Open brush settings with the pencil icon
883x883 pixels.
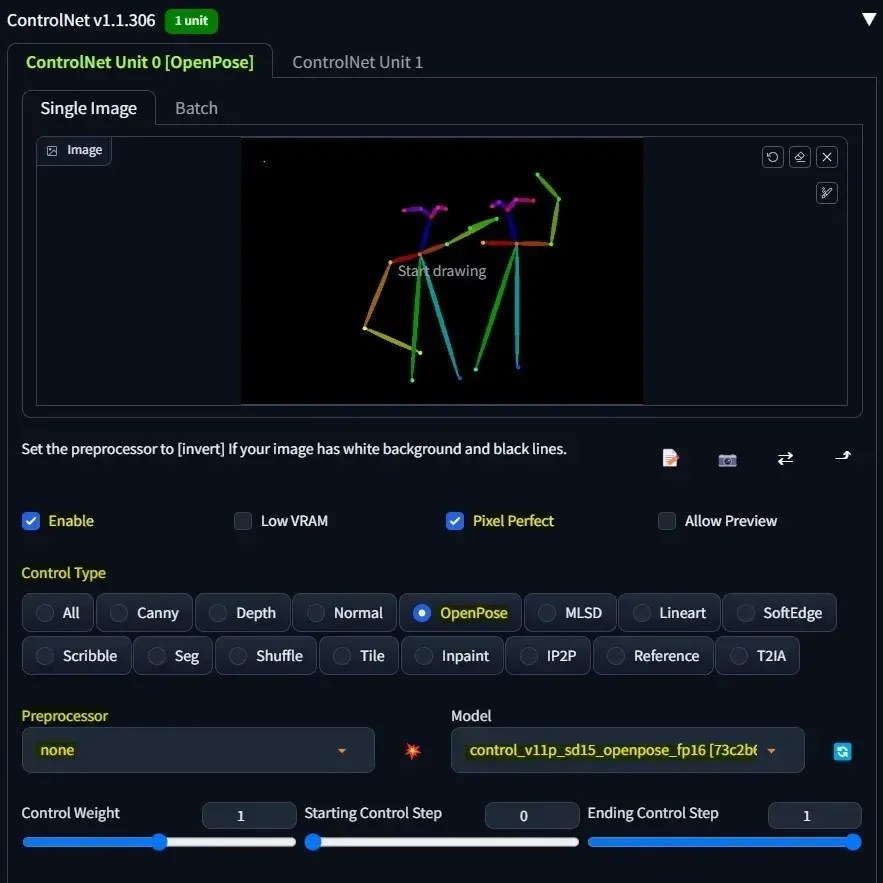tap(827, 192)
